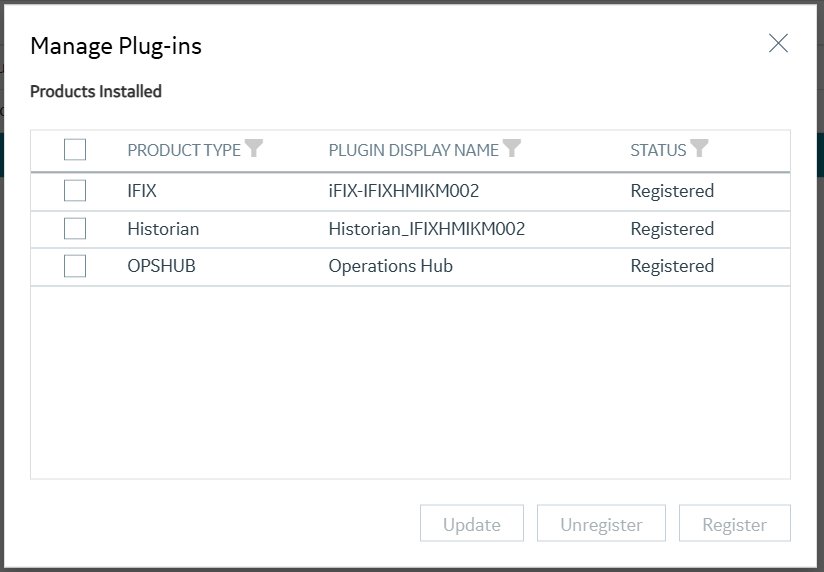Click the Historian product type cell

[x=163, y=229]
